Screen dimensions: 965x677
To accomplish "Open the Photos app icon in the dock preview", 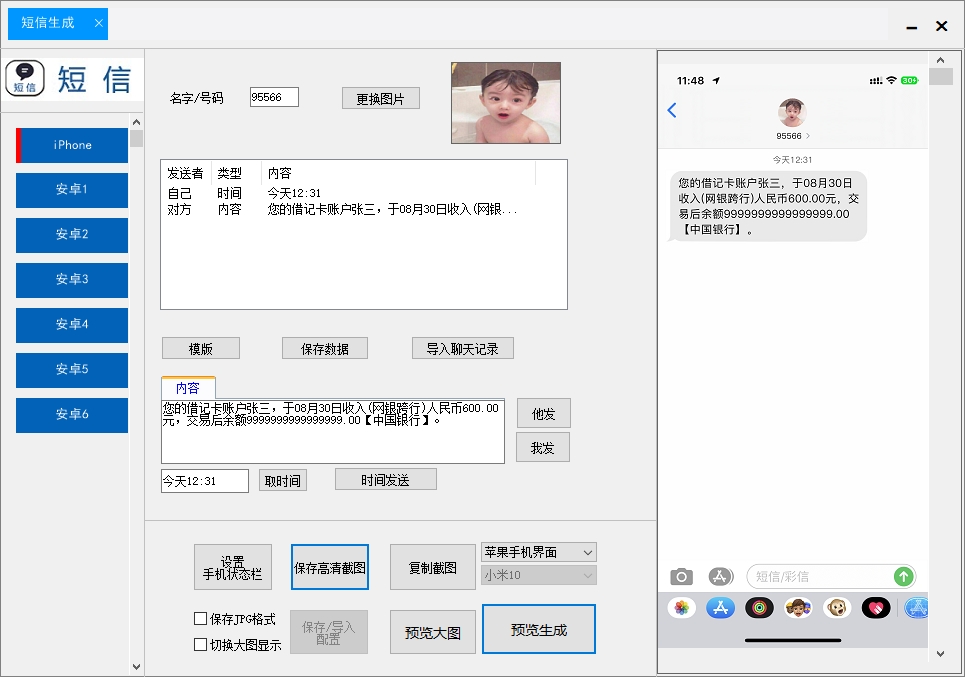I will coord(683,608).
